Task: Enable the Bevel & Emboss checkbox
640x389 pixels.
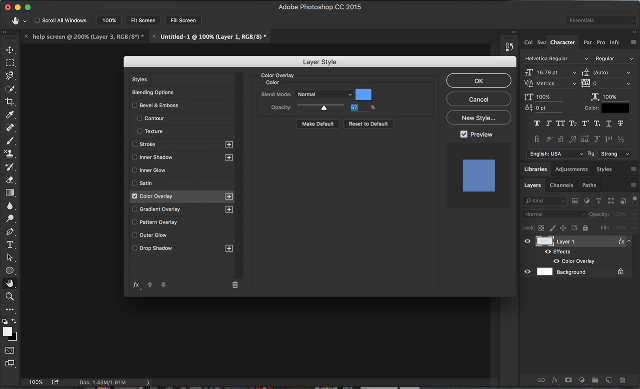Action: 135,105
